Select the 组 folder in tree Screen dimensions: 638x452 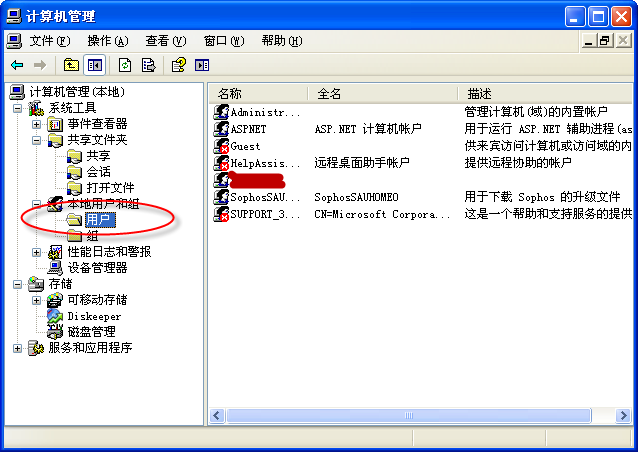click(92, 236)
